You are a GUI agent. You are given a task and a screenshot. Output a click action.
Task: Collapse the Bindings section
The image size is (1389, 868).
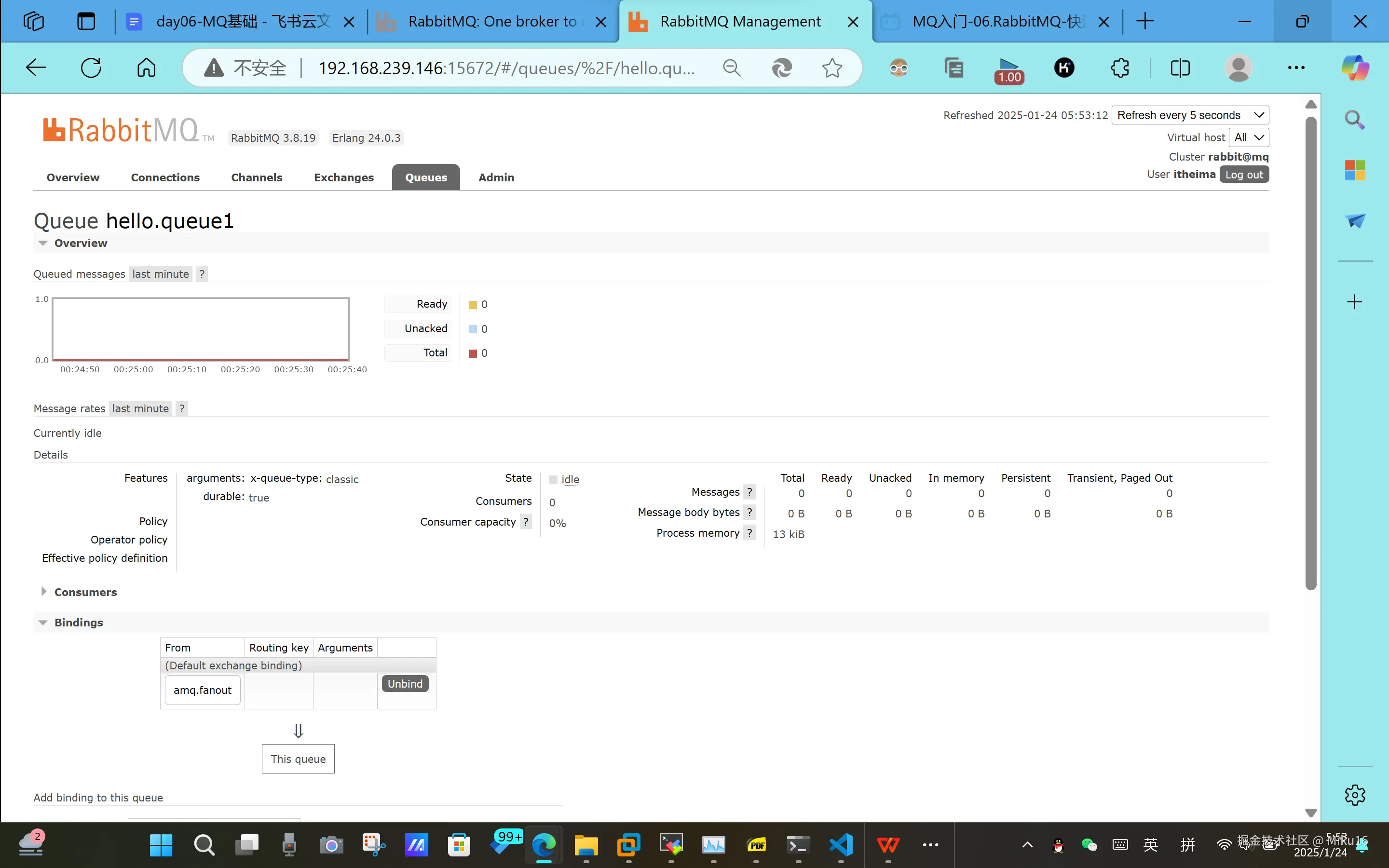[78, 622]
